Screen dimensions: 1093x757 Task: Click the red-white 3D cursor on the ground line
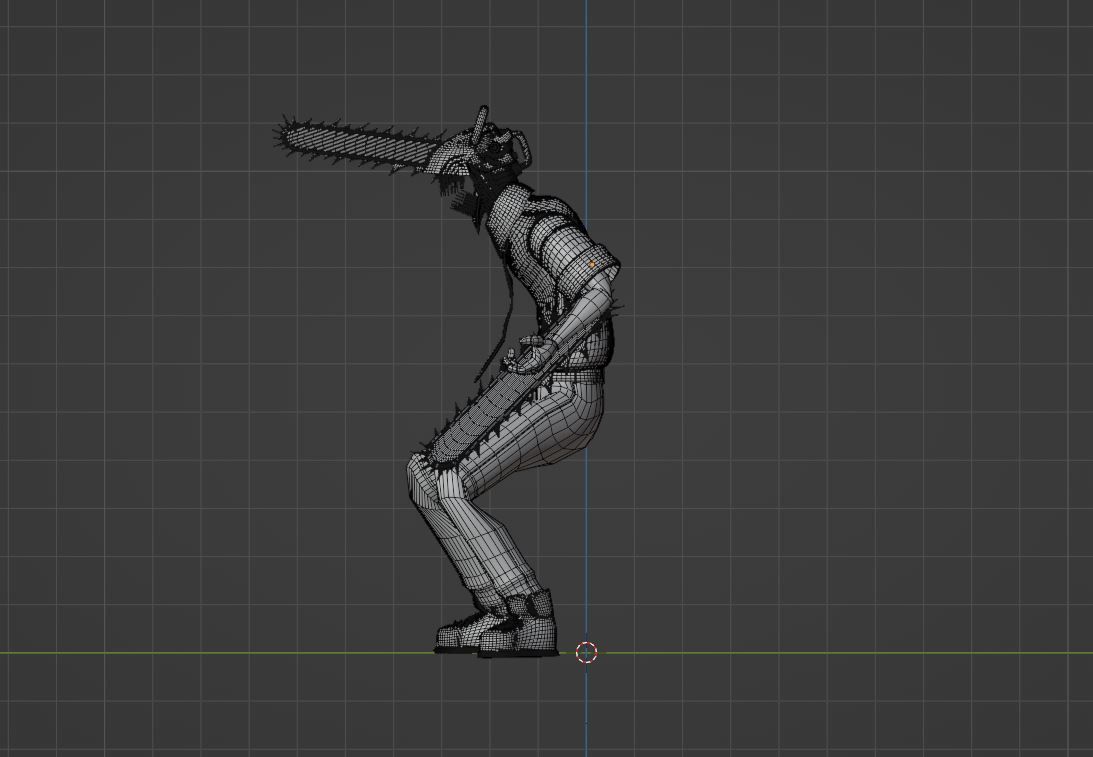click(x=586, y=652)
